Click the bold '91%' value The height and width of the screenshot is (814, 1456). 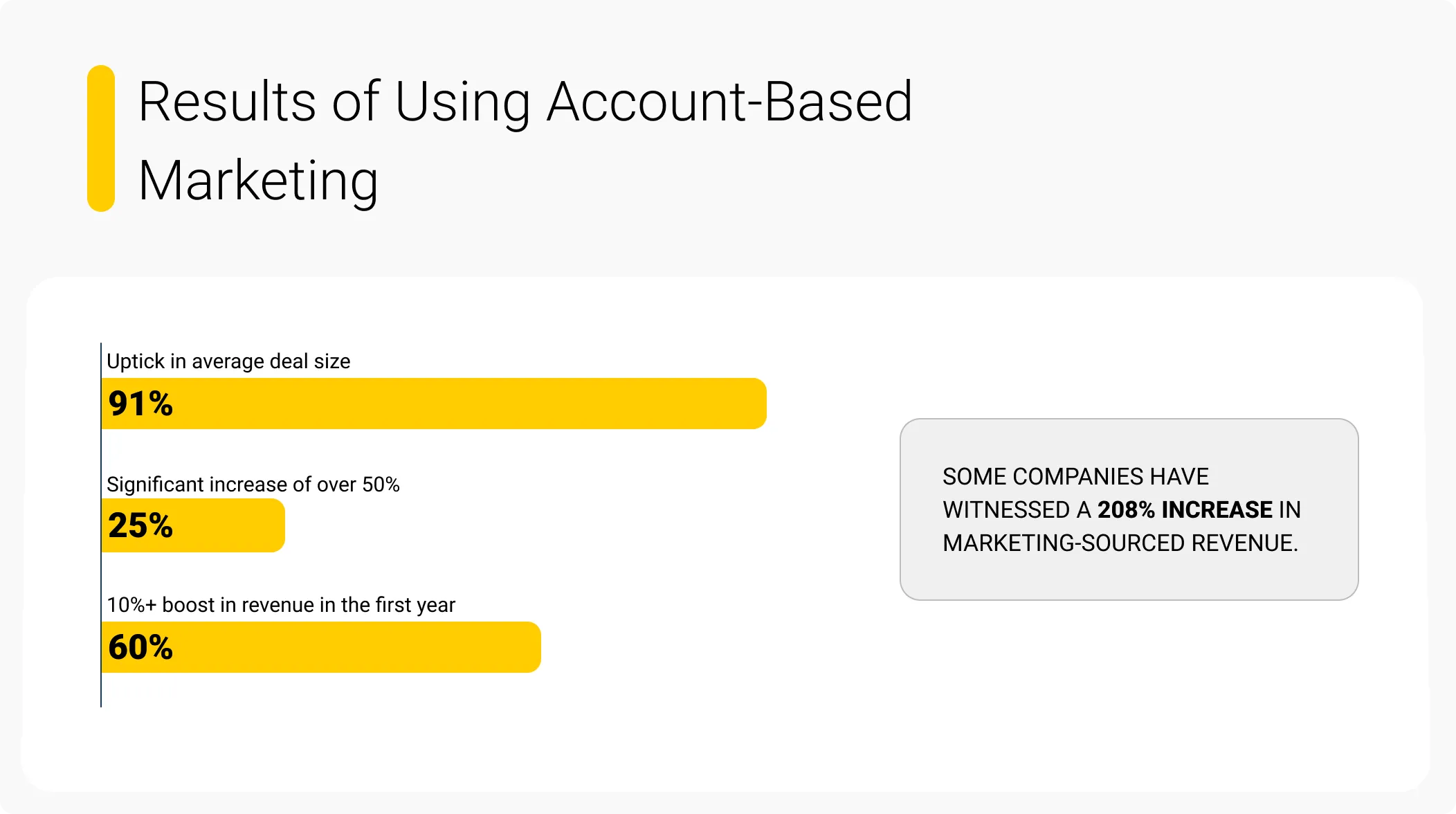point(140,404)
